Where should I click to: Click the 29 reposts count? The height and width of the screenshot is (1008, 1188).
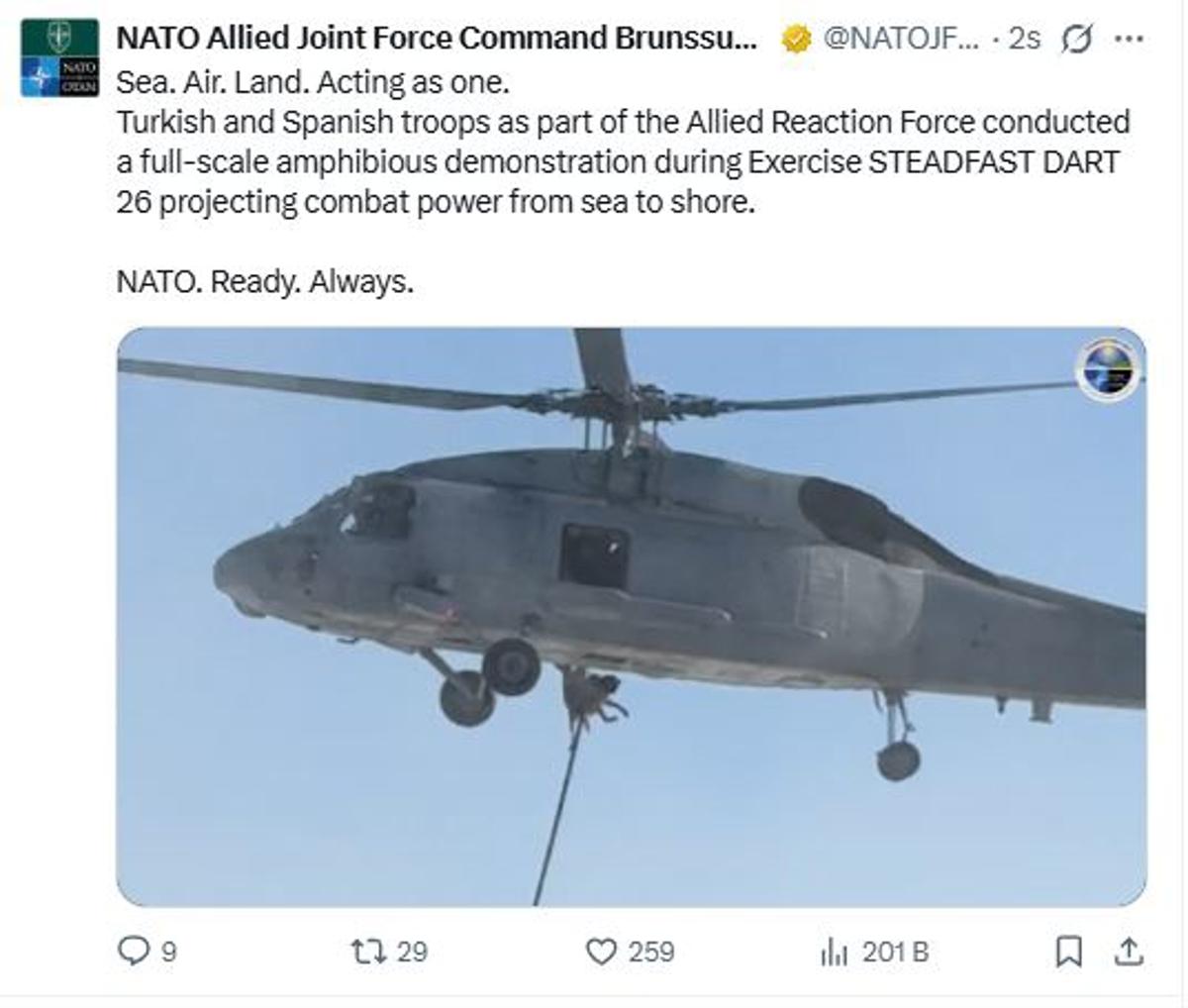pos(412,952)
